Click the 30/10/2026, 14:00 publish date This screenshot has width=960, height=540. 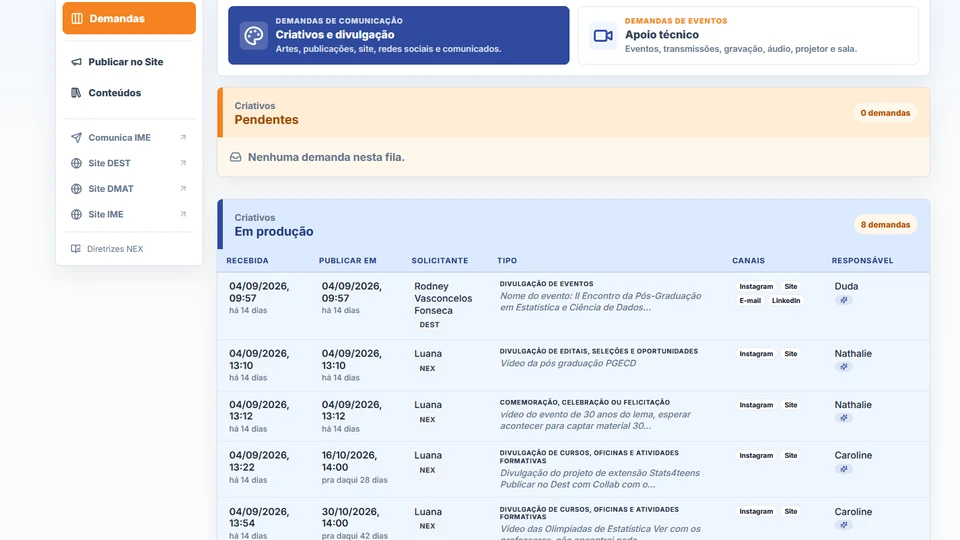(350, 518)
